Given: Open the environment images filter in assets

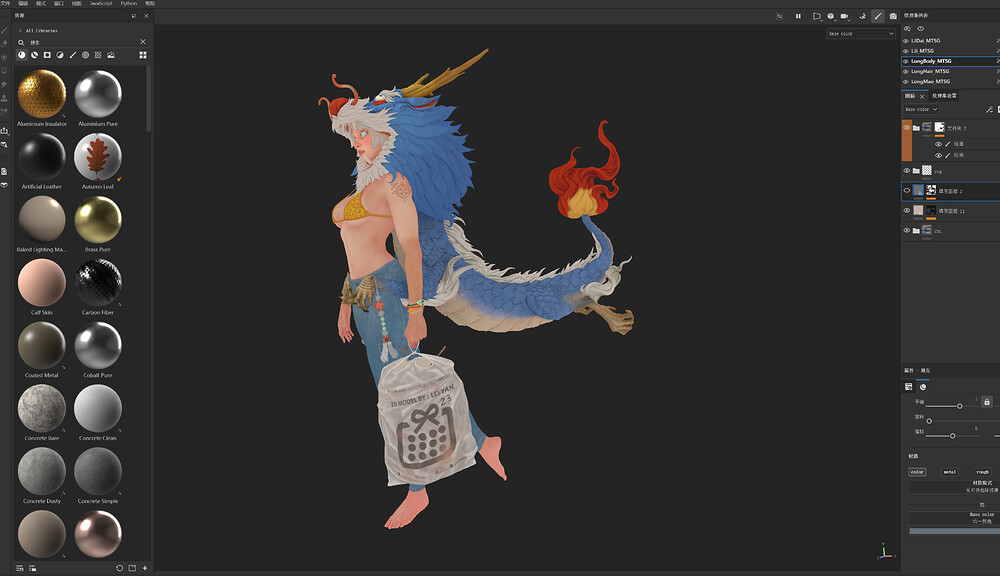Looking at the screenshot, I should pos(111,55).
